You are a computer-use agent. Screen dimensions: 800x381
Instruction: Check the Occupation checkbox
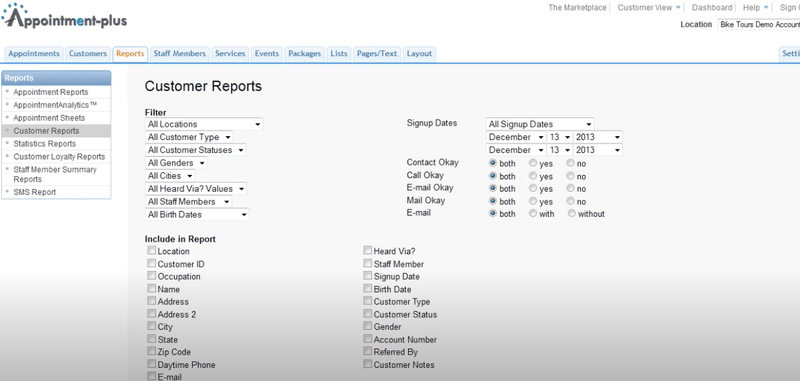click(x=152, y=275)
